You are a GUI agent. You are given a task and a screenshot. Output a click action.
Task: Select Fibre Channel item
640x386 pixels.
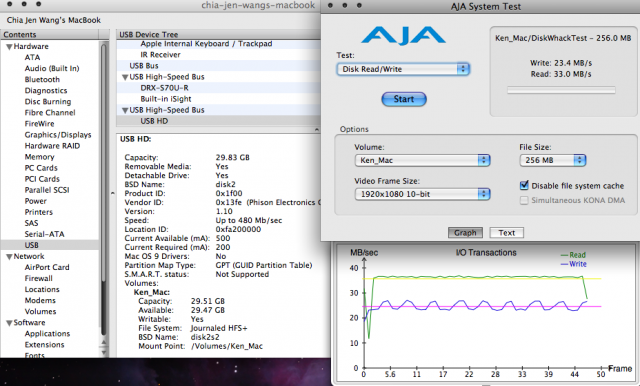[50, 113]
